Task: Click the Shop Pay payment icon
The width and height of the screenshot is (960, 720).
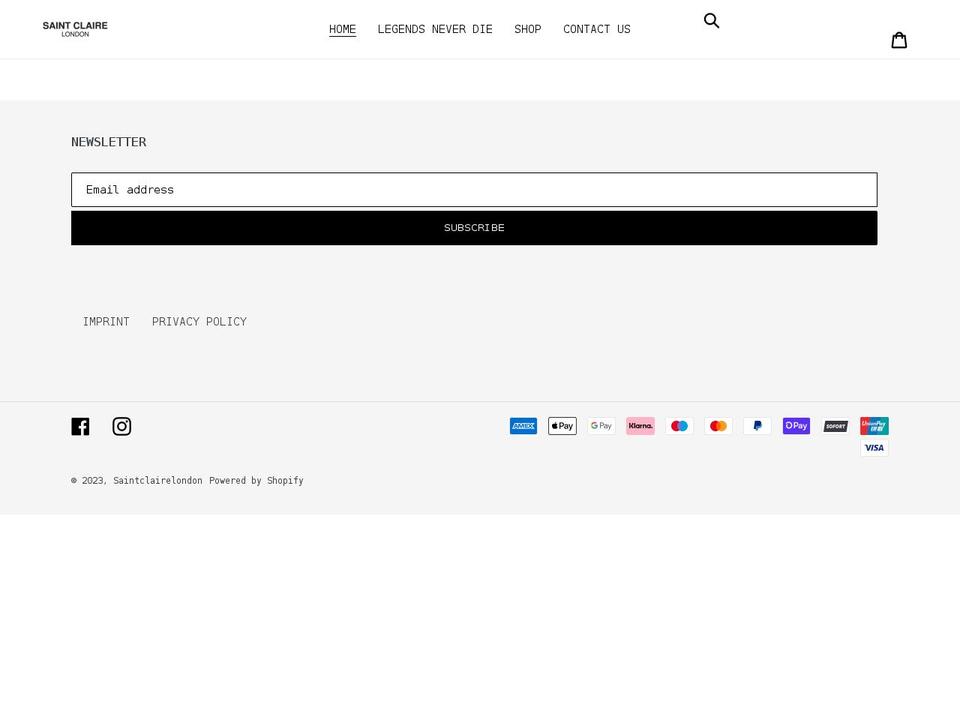Action: point(796,426)
